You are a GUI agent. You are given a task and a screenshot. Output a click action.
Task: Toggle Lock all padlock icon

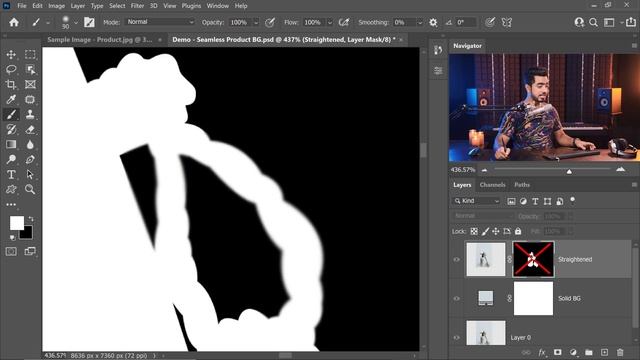click(x=518, y=231)
